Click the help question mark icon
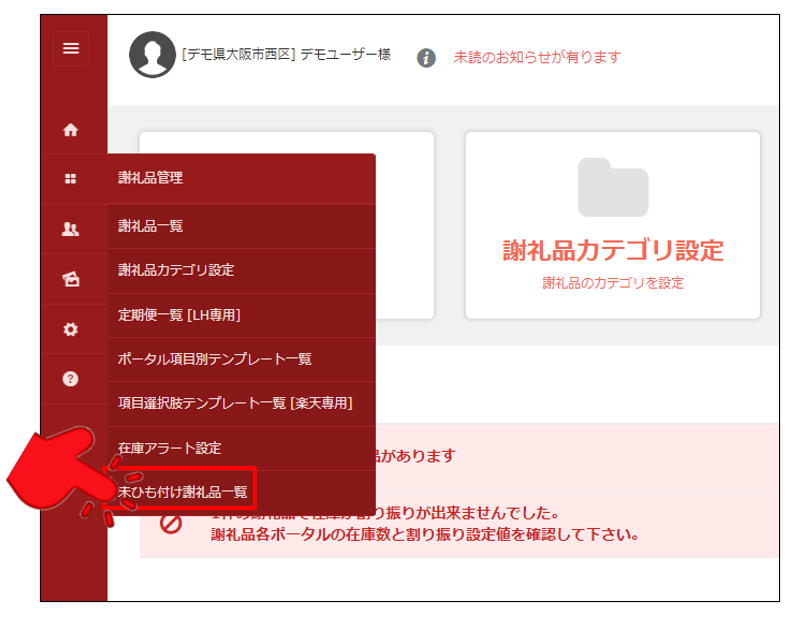The width and height of the screenshot is (799, 622). click(x=70, y=379)
